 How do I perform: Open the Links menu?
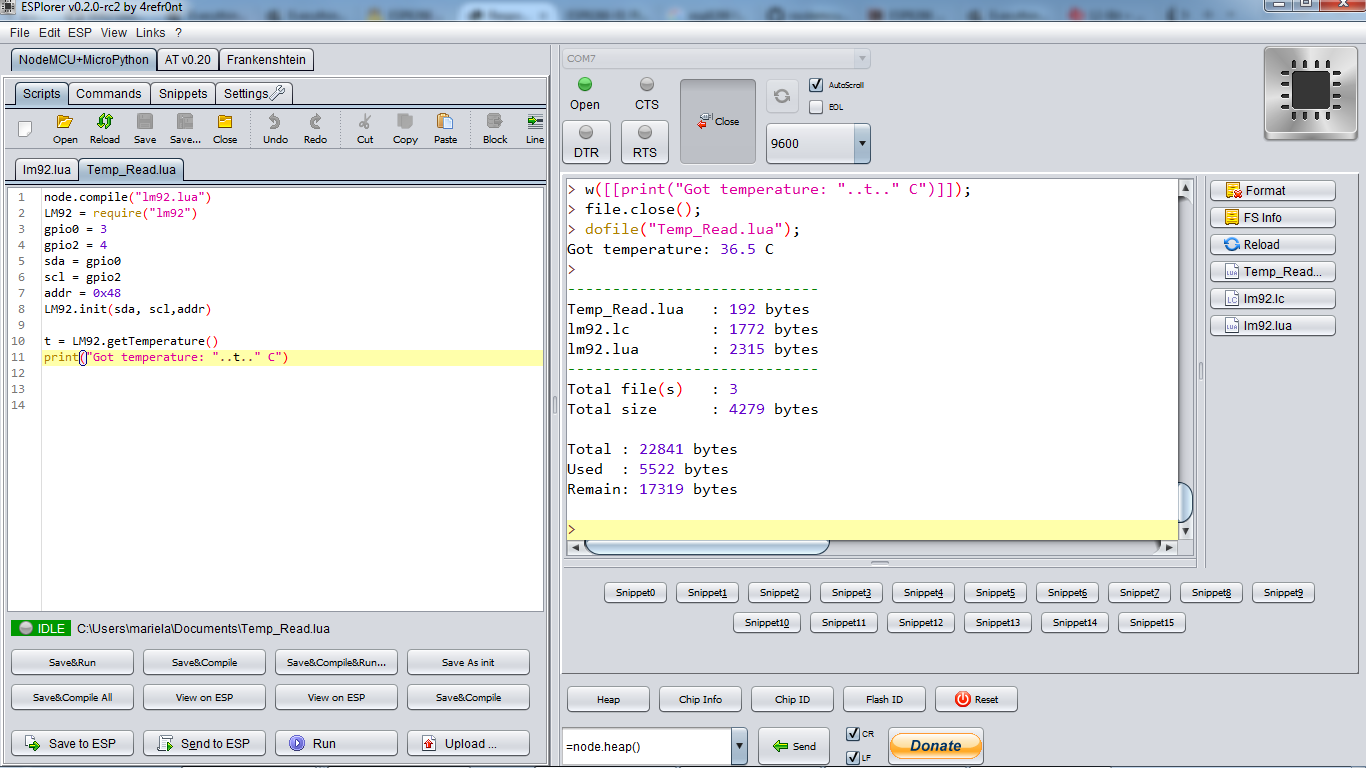tap(151, 33)
